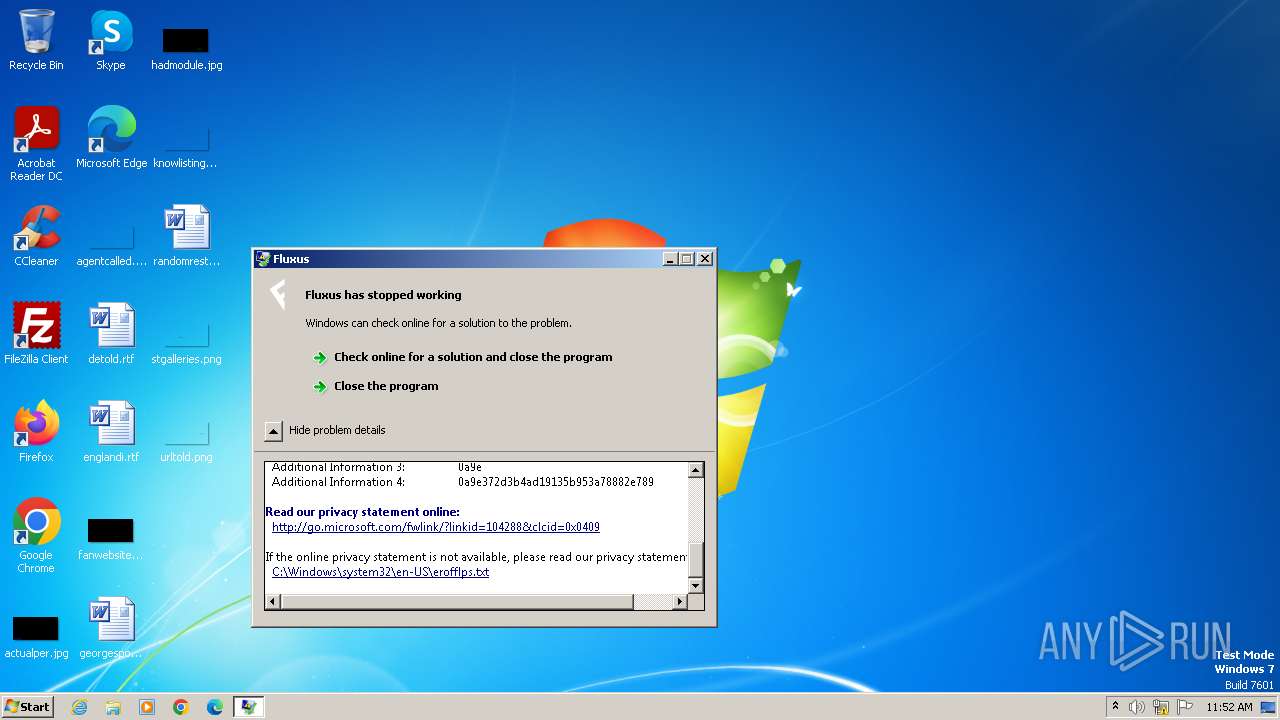The width and height of the screenshot is (1280, 720).
Task: Open Chrome from the taskbar
Action: point(181,707)
